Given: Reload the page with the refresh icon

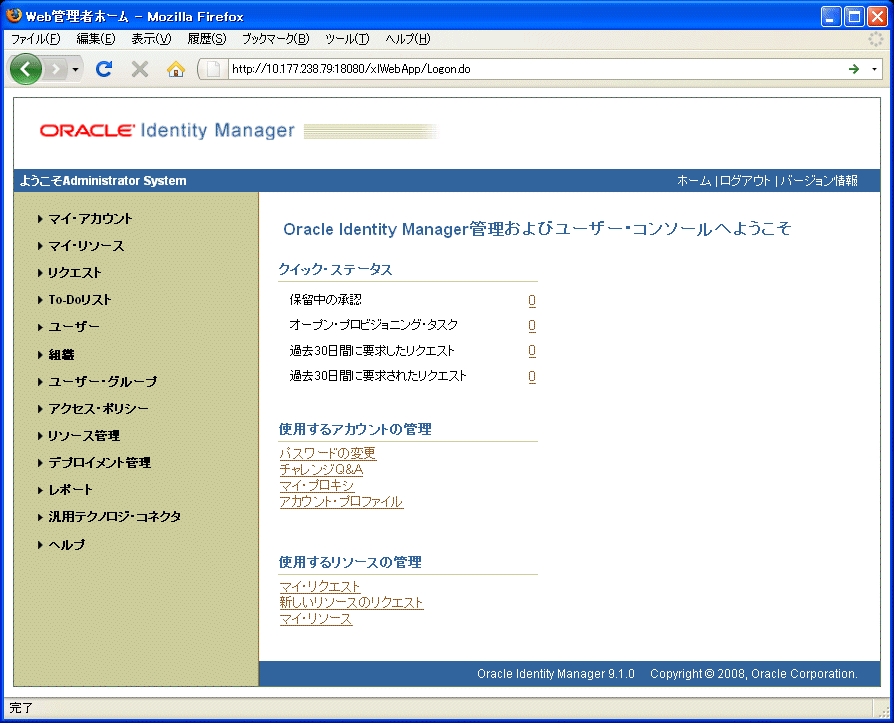Looking at the screenshot, I should pos(104,69).
